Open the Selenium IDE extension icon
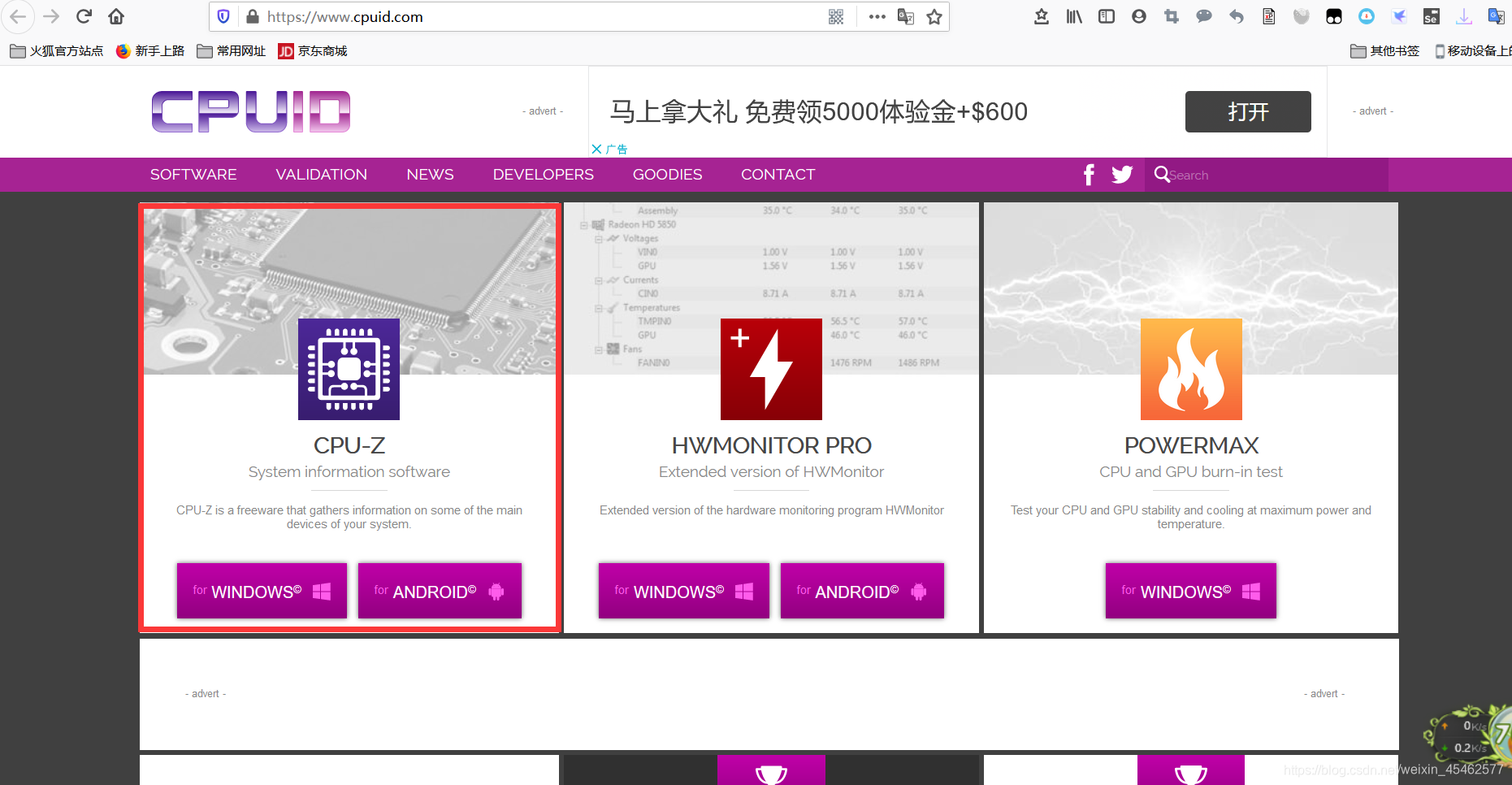1512x785 pixels. click(1432, 16)
